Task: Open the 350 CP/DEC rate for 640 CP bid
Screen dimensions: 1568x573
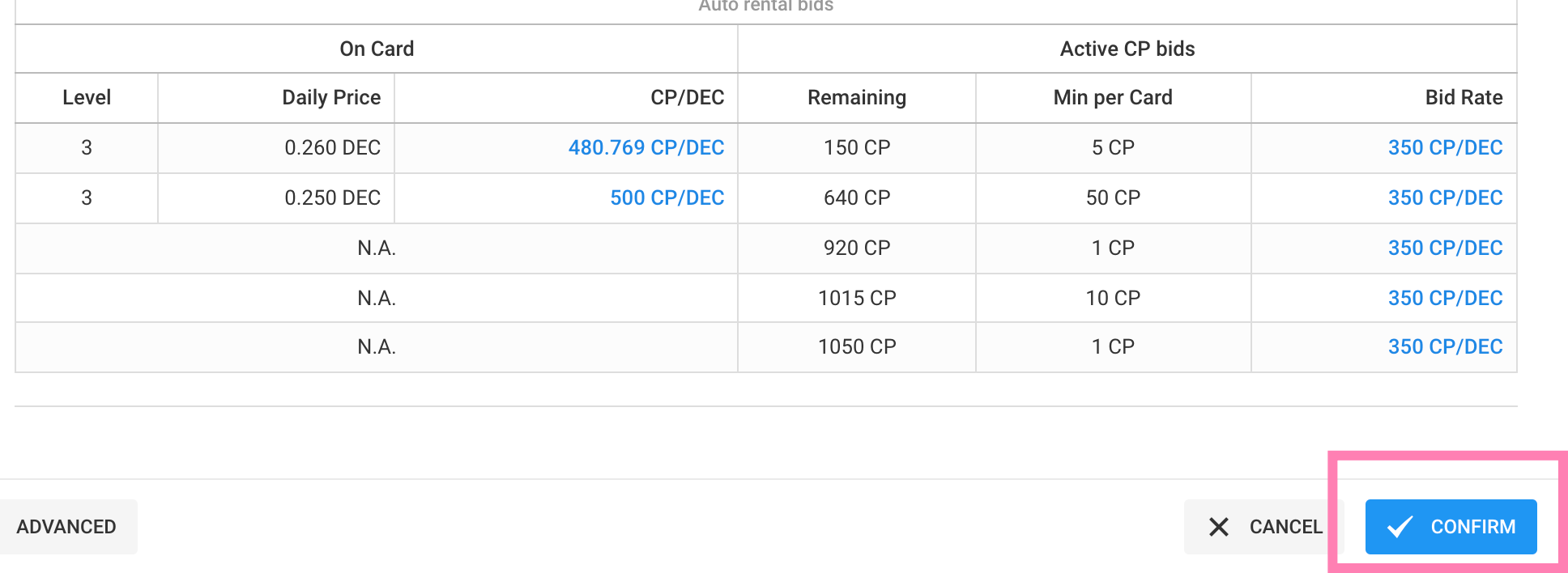Action: click(1445, 198)
